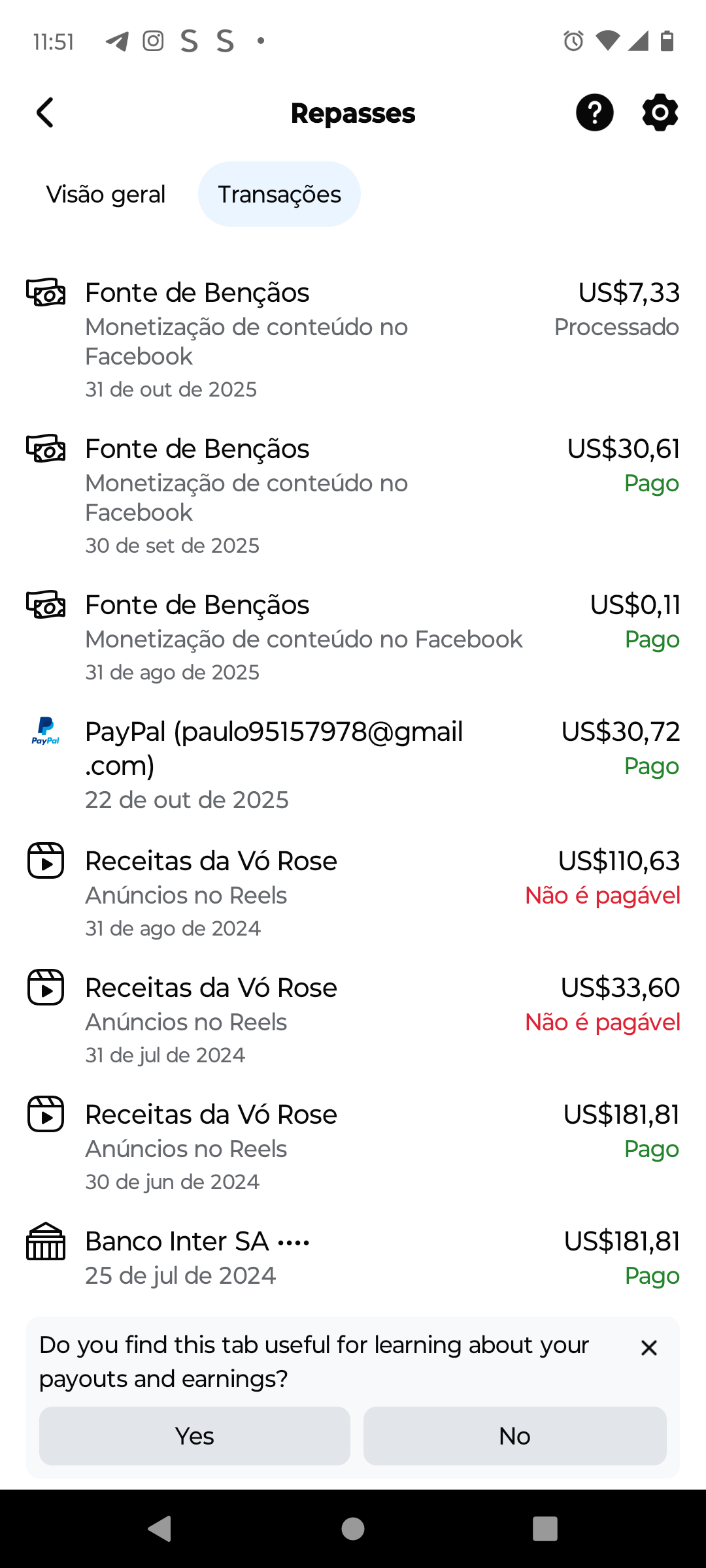
Task: Answer No to the survey
Action: (514, 1436)
